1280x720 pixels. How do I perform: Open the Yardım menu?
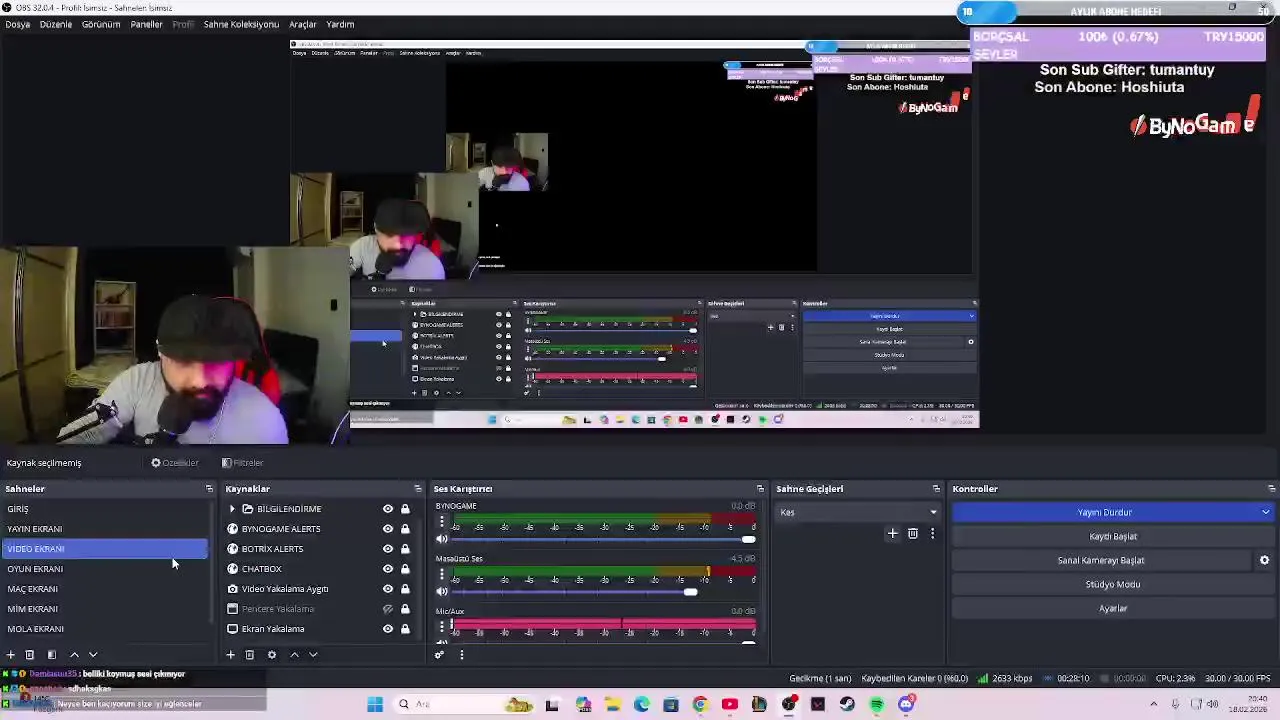coord(340,24)
